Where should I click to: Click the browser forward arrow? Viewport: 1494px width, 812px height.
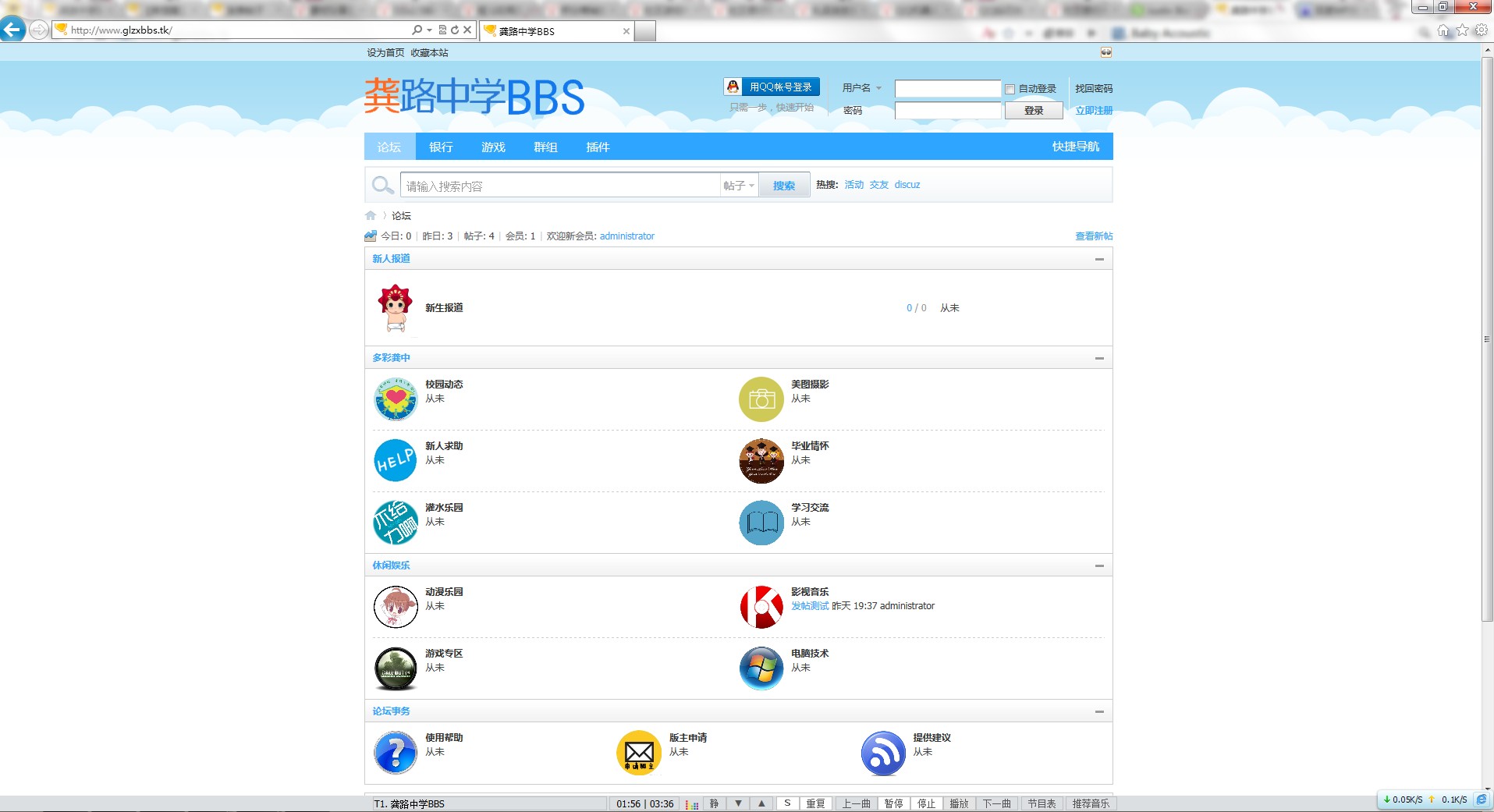pos(38,30)
